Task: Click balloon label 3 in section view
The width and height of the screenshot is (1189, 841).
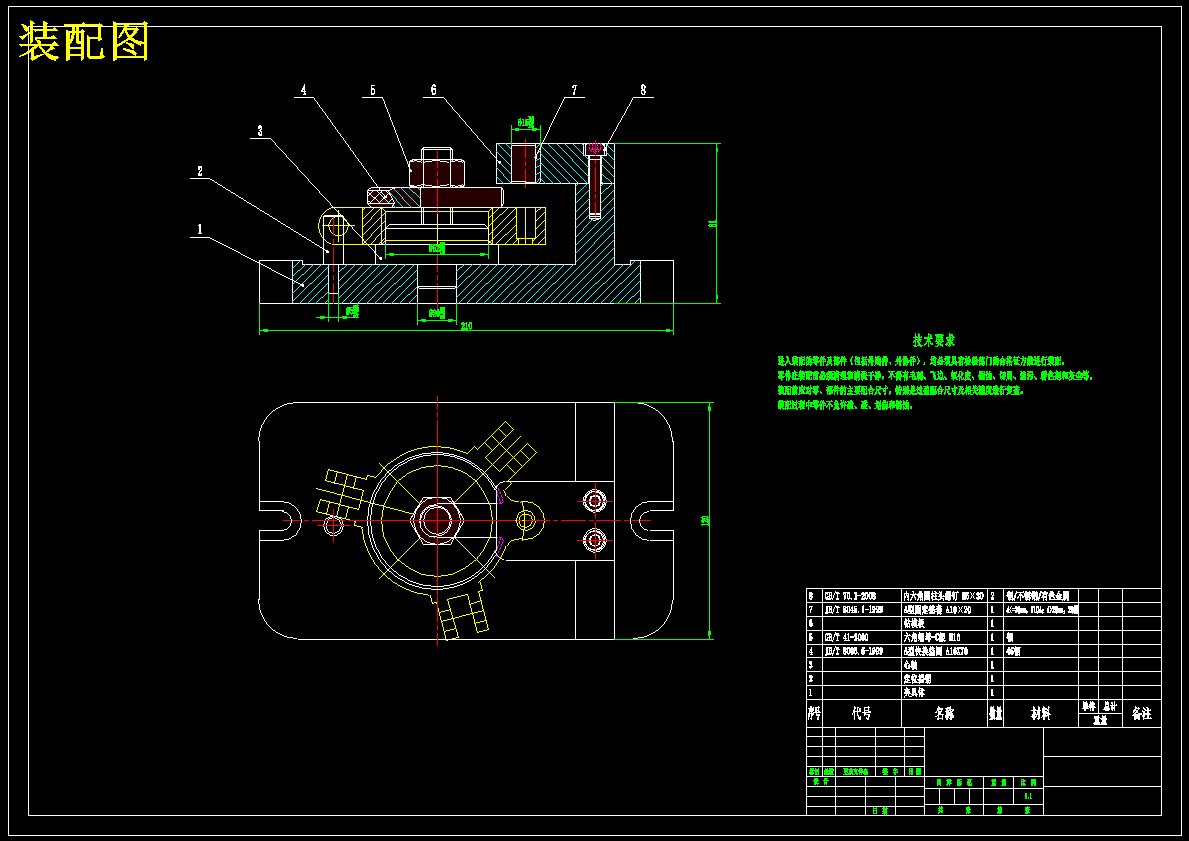Action: point(260,131)
